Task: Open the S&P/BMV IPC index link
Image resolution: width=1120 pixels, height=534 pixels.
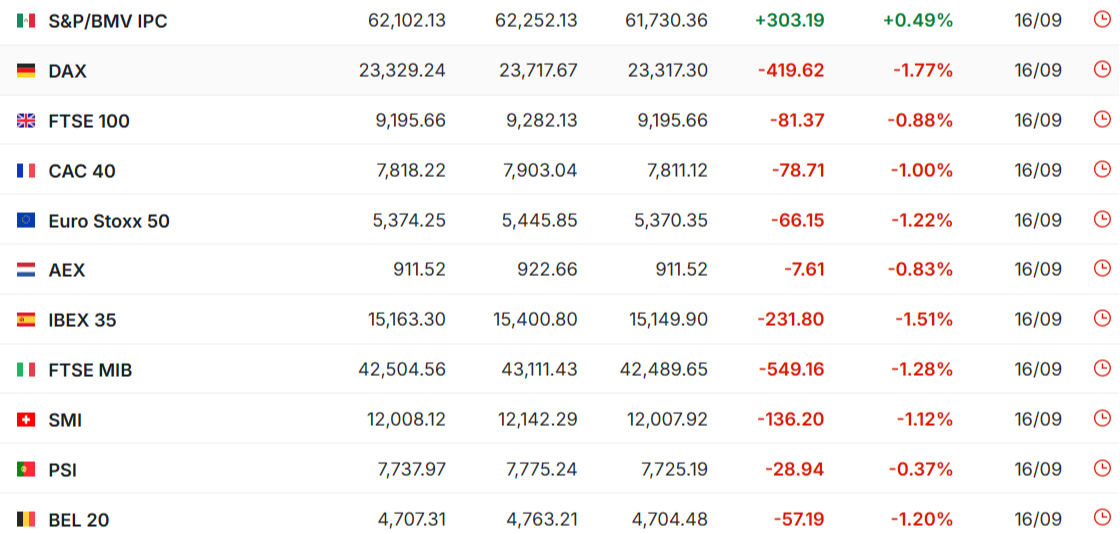Action: point(108,21)
